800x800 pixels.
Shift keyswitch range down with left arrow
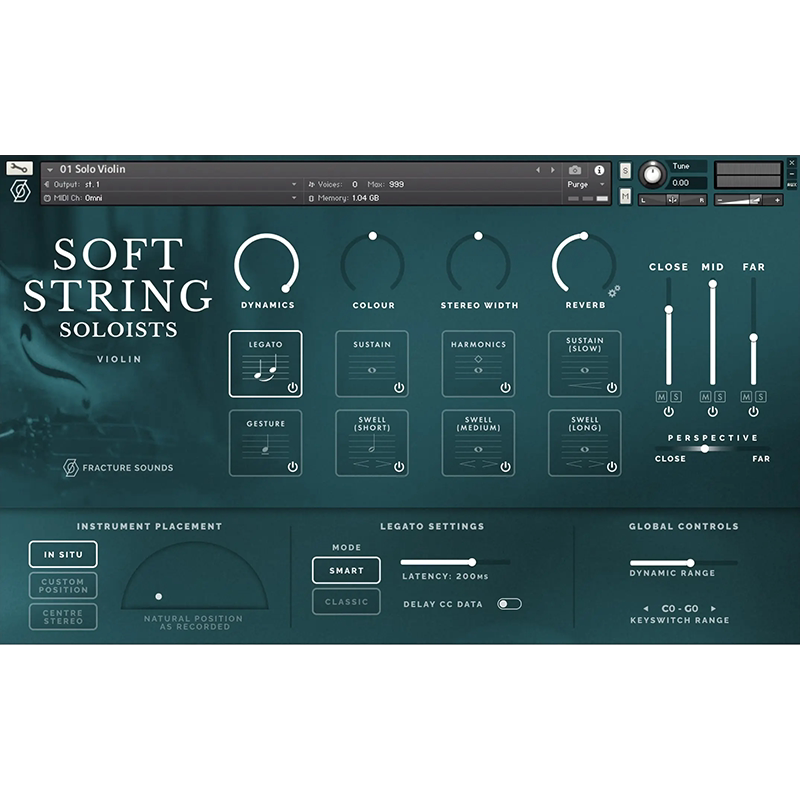(x=646, y=608)
